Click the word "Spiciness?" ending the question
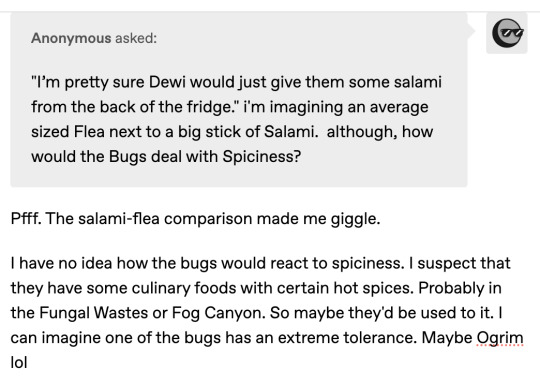Screen dimensions: 540x384 pyautogui.click(x=262, y=157)
